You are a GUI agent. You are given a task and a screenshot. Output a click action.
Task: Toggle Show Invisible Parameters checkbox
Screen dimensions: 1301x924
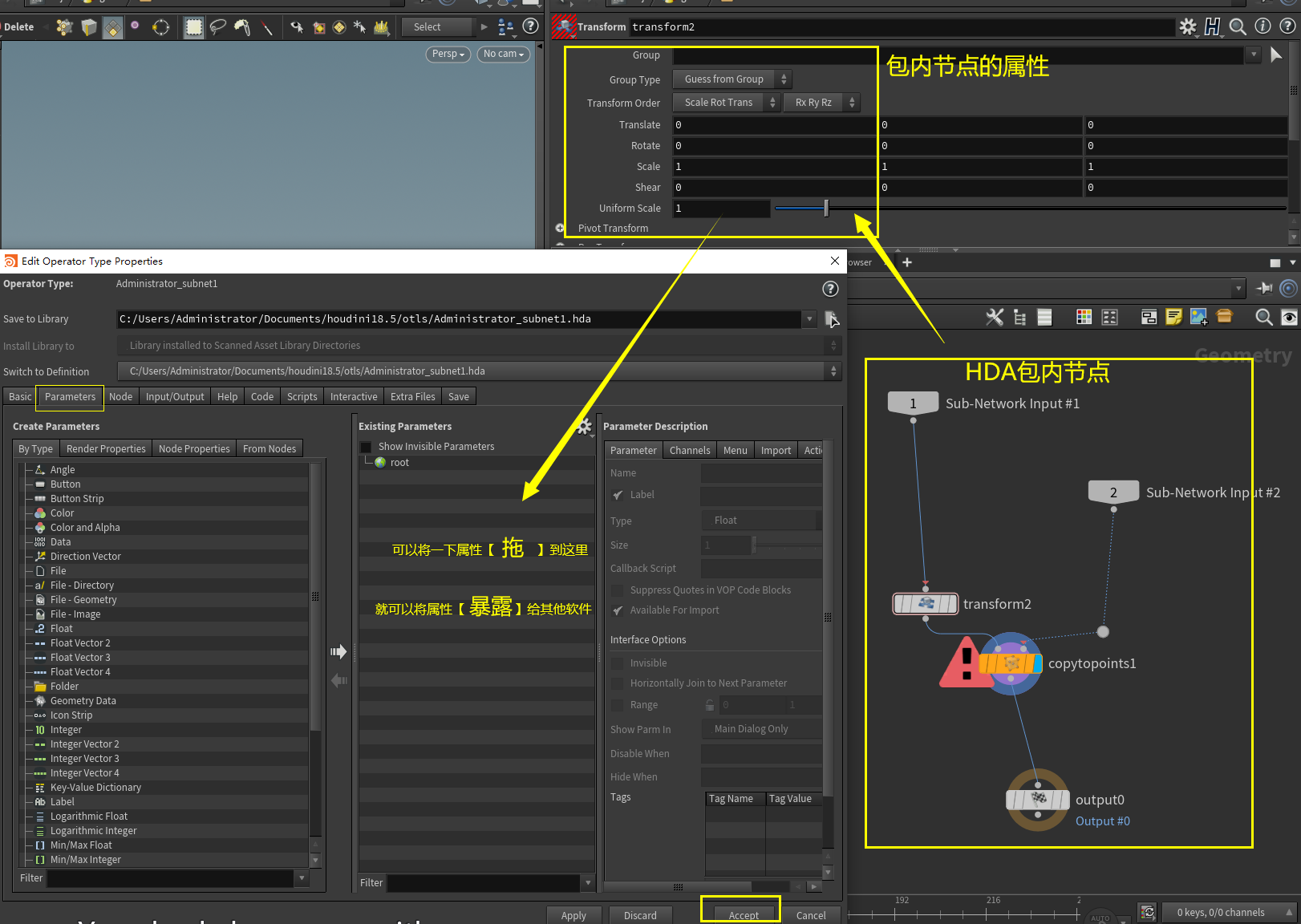[x=366, y=447]
